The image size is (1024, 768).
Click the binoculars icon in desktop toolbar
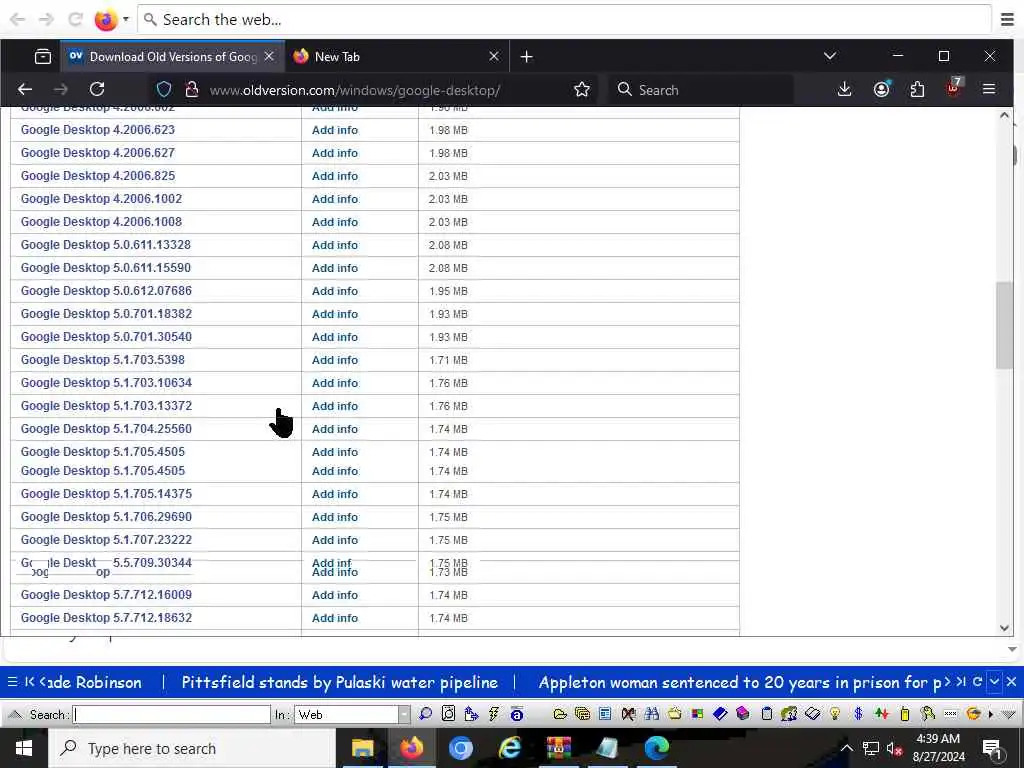pos(651,714)
